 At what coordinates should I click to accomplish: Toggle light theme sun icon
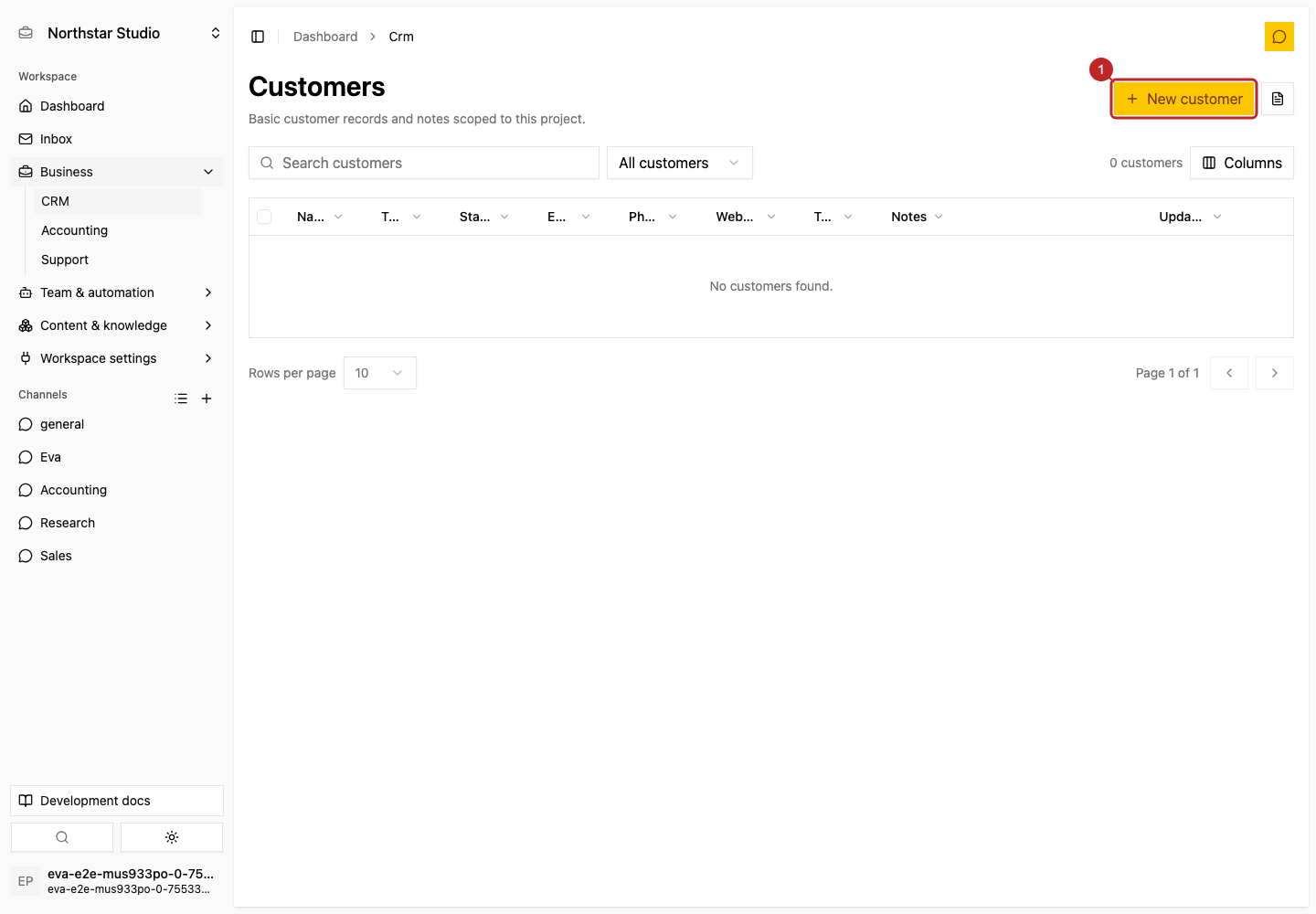click(172, 837)
